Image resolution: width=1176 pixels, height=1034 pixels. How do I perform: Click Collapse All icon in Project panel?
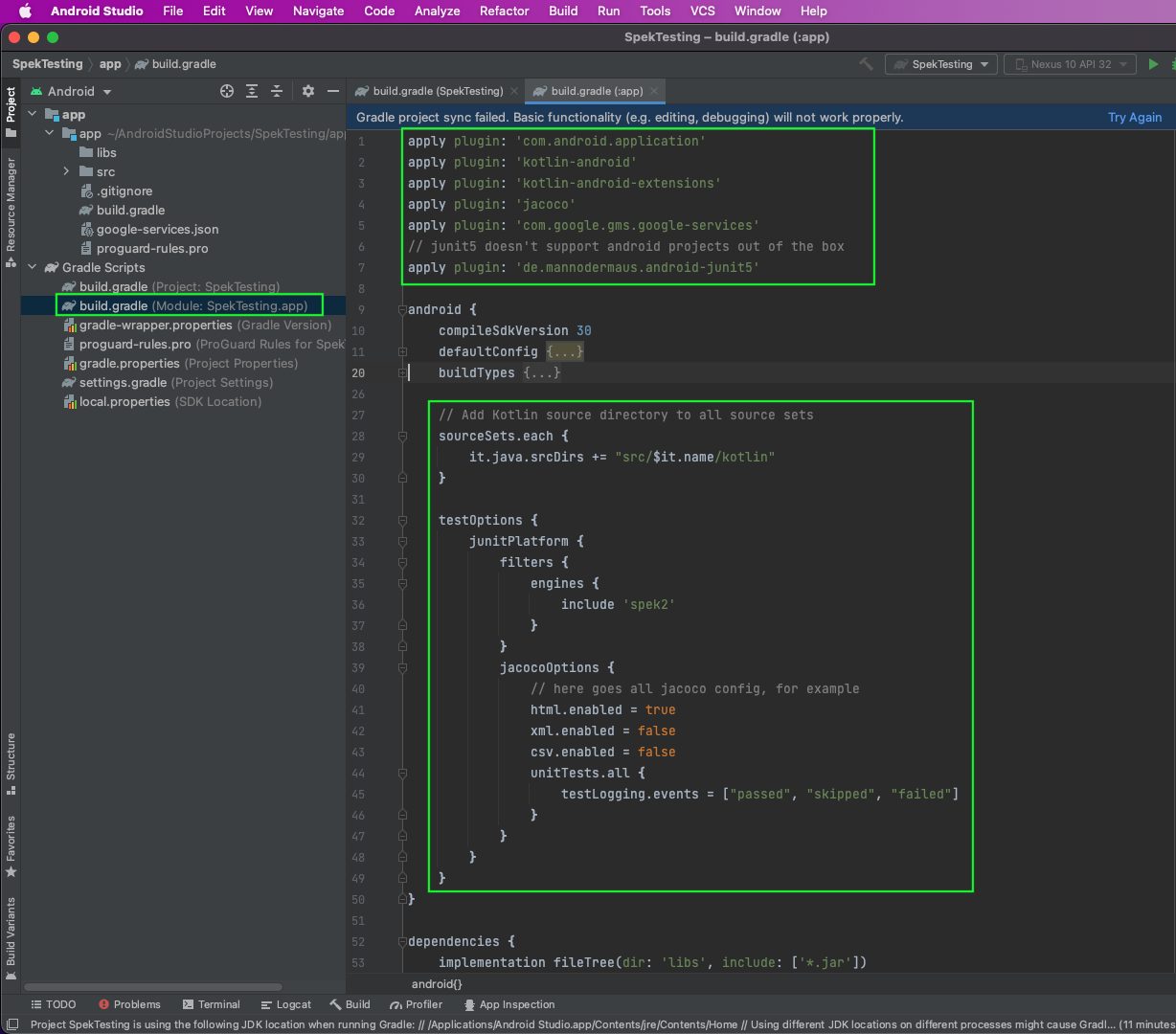[277, 91]
